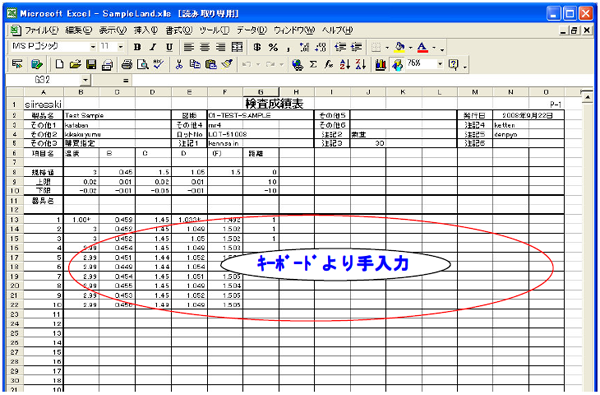Image resolution: width=600 pixels, height=395 pixels.
Task: Apply percent style
Action: (x=273, y=47)
